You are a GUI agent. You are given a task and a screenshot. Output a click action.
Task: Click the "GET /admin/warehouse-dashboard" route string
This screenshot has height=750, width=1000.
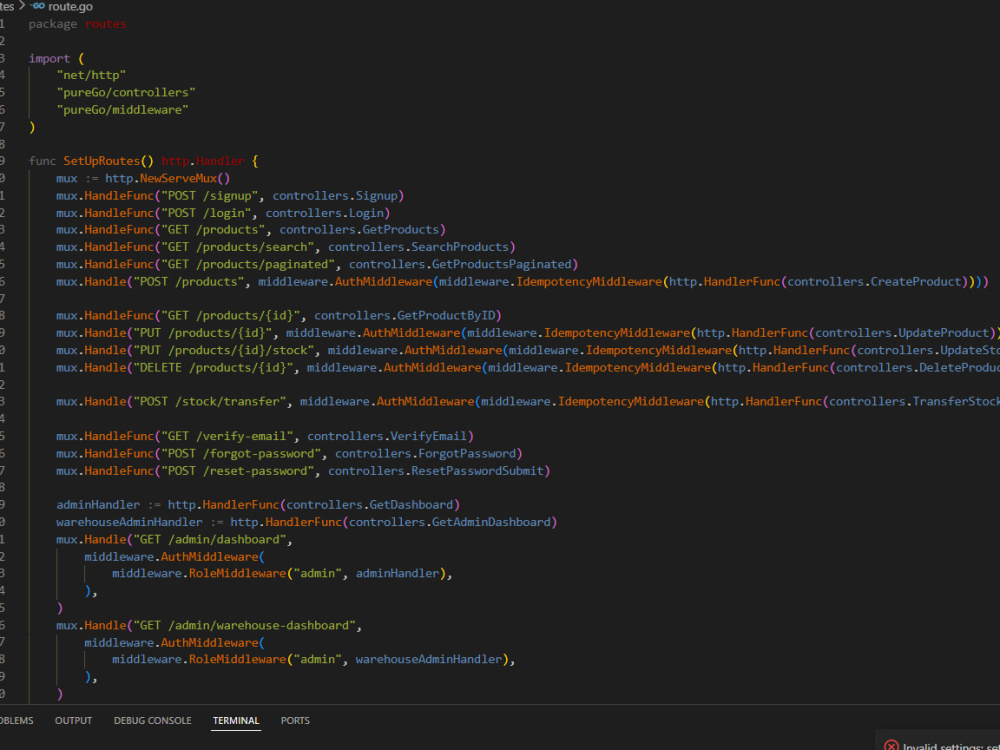pos(244,626)
